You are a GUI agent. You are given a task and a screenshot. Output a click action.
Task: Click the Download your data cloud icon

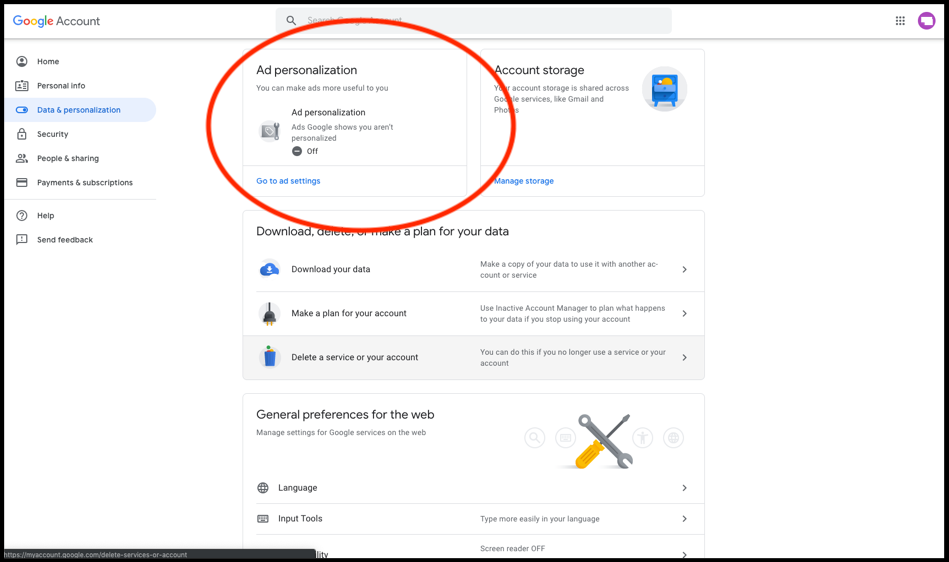[x=269, y=269]
